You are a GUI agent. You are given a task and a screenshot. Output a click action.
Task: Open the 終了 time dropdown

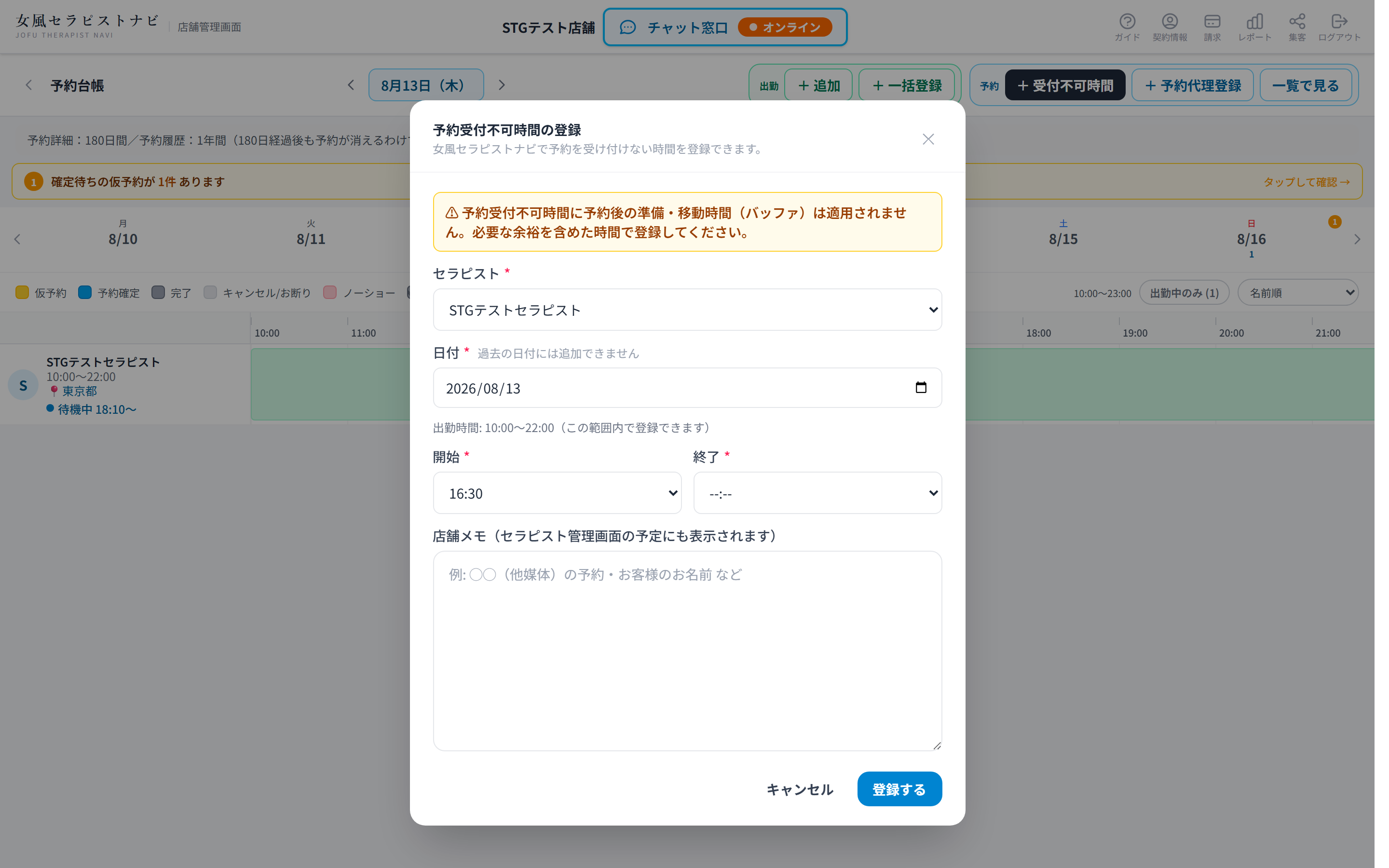coord(817,493)
